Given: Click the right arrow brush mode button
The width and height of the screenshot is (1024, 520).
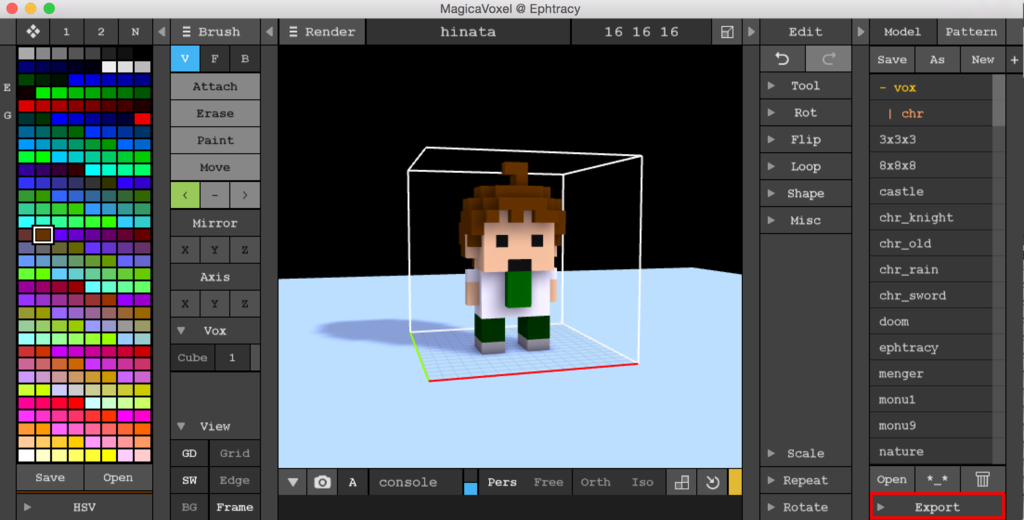Looking at the screenshot, I should pyautogui.click(x=245, y=195).
